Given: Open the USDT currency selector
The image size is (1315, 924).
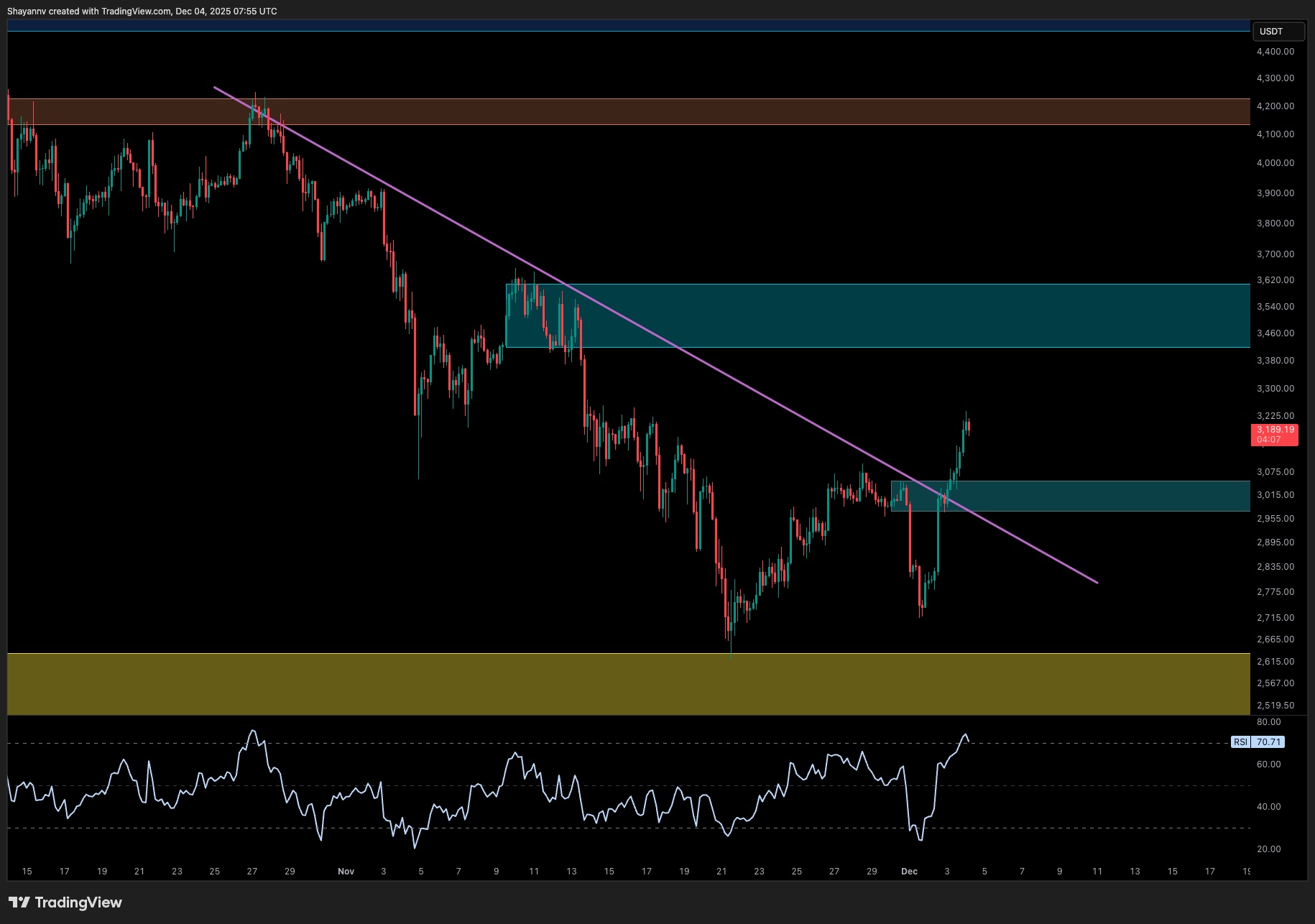Looking at the screenshot, I should [x=1278, y=32].
